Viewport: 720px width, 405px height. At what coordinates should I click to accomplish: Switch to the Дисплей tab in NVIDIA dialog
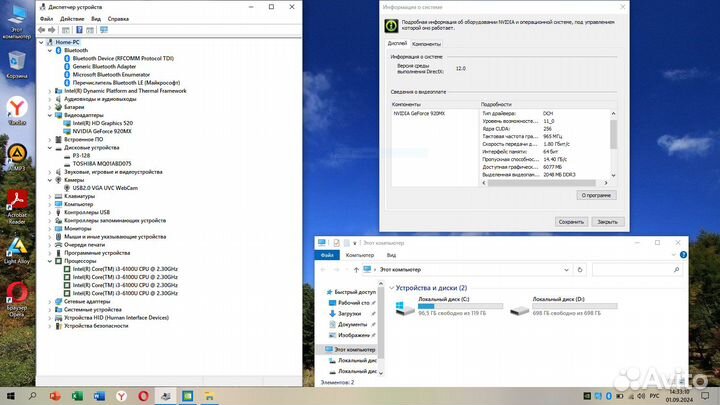[x=397, y=43]
